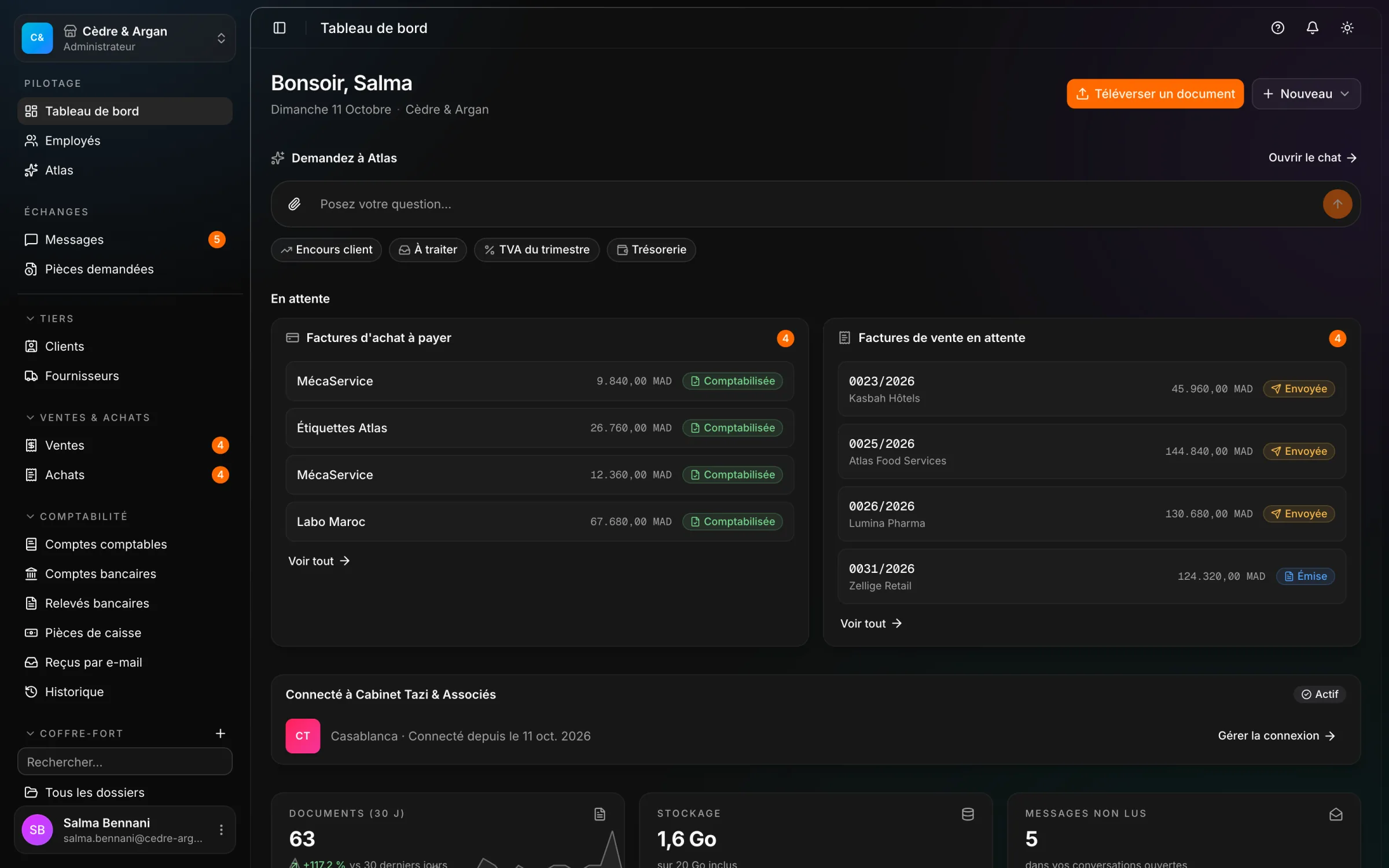Open Salma Bennani user options menu
Screen dimensions: 1389x868
point(221,830)
